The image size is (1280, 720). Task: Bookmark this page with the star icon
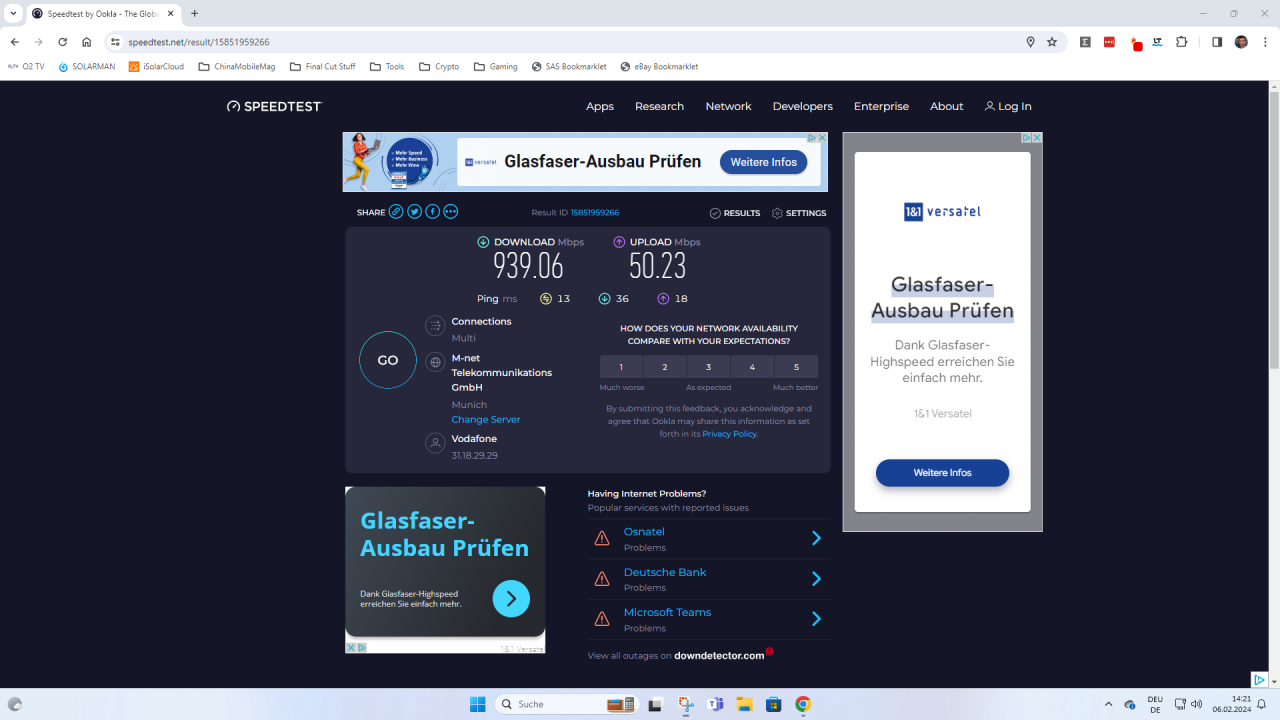1052,42
